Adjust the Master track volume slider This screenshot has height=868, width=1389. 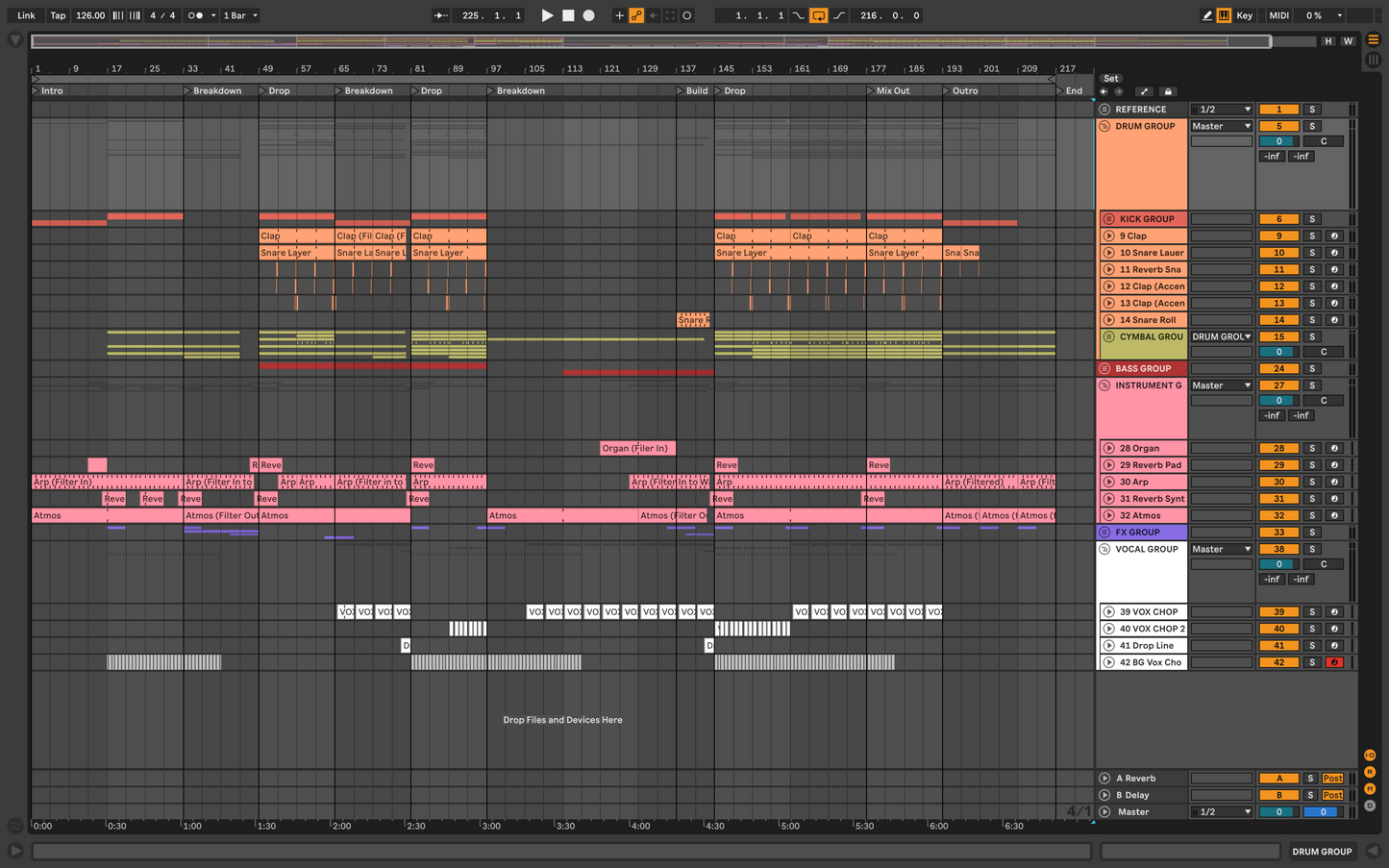click(x=1278, y=812)
